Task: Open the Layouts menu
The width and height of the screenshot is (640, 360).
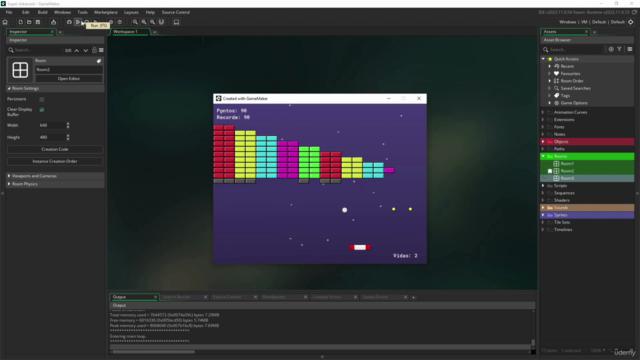Action: tap(131, 12)
